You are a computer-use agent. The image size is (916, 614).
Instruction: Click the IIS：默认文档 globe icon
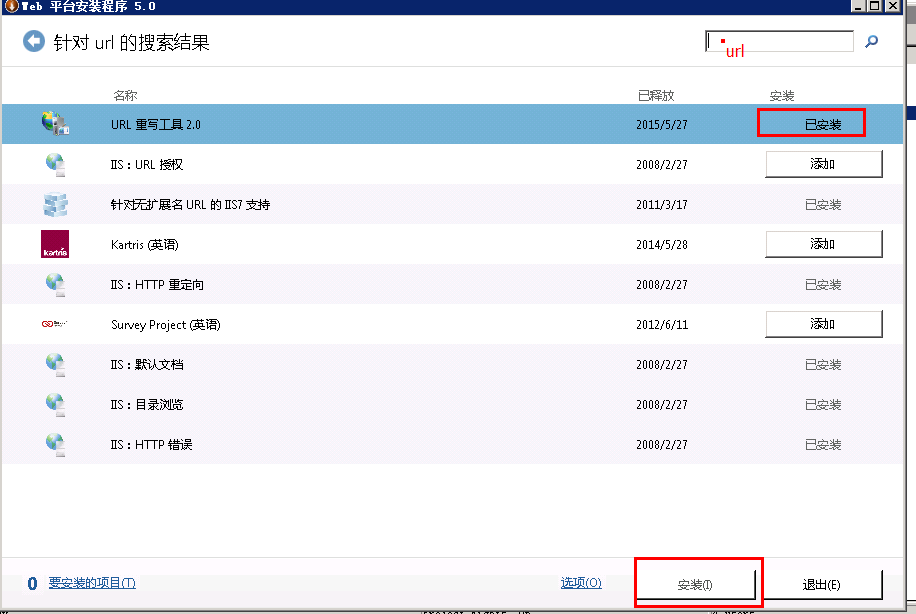tap(55, 365)
